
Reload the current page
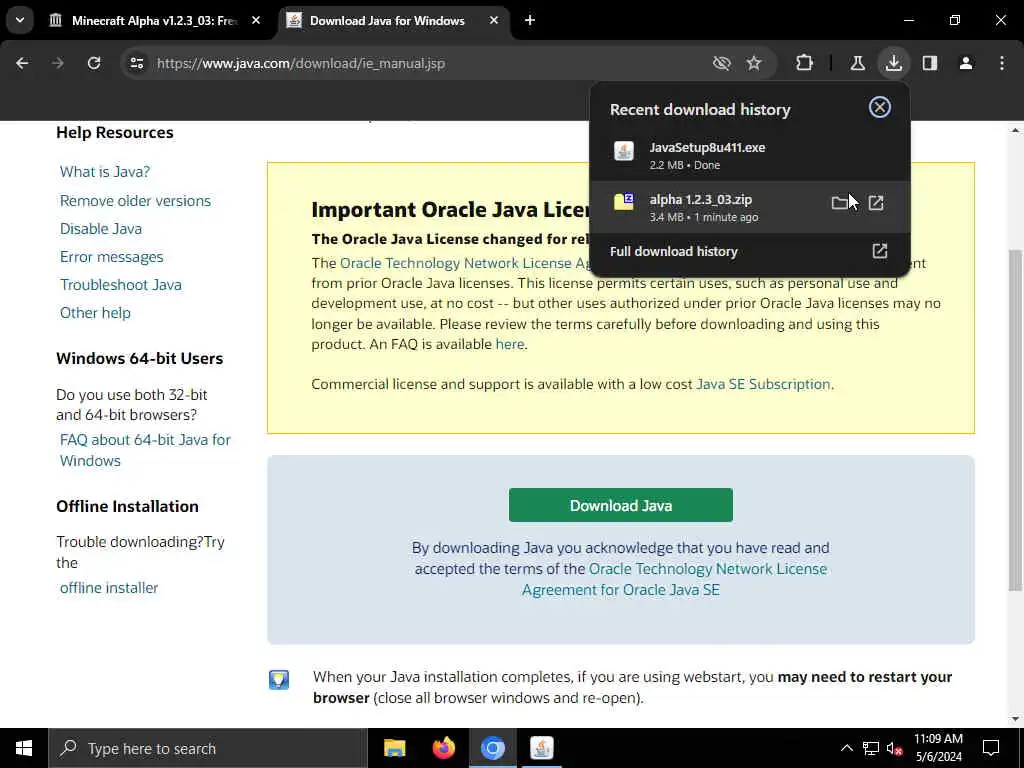point(94,63)
